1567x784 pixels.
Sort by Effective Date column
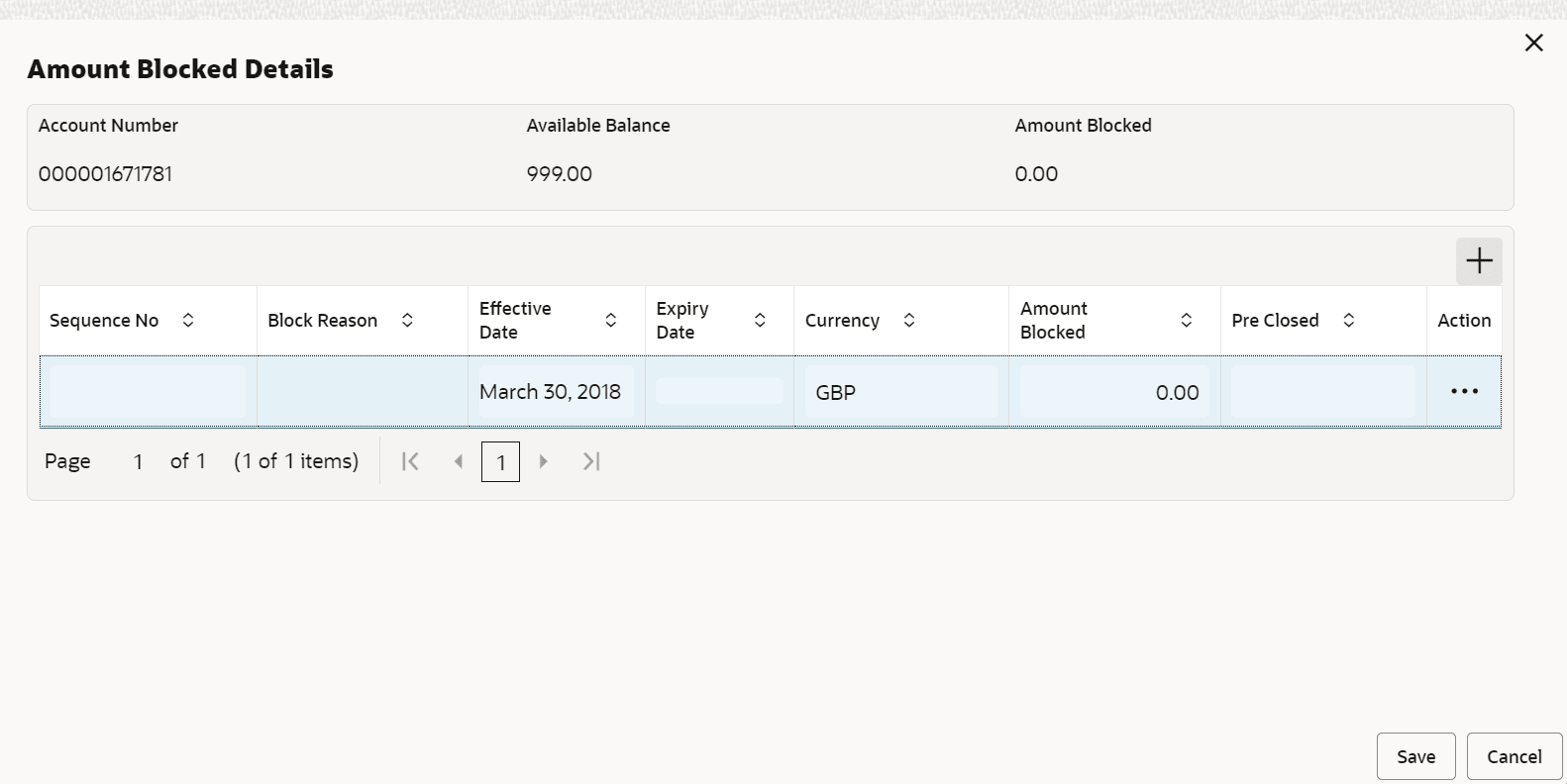[x=611, y=320]
